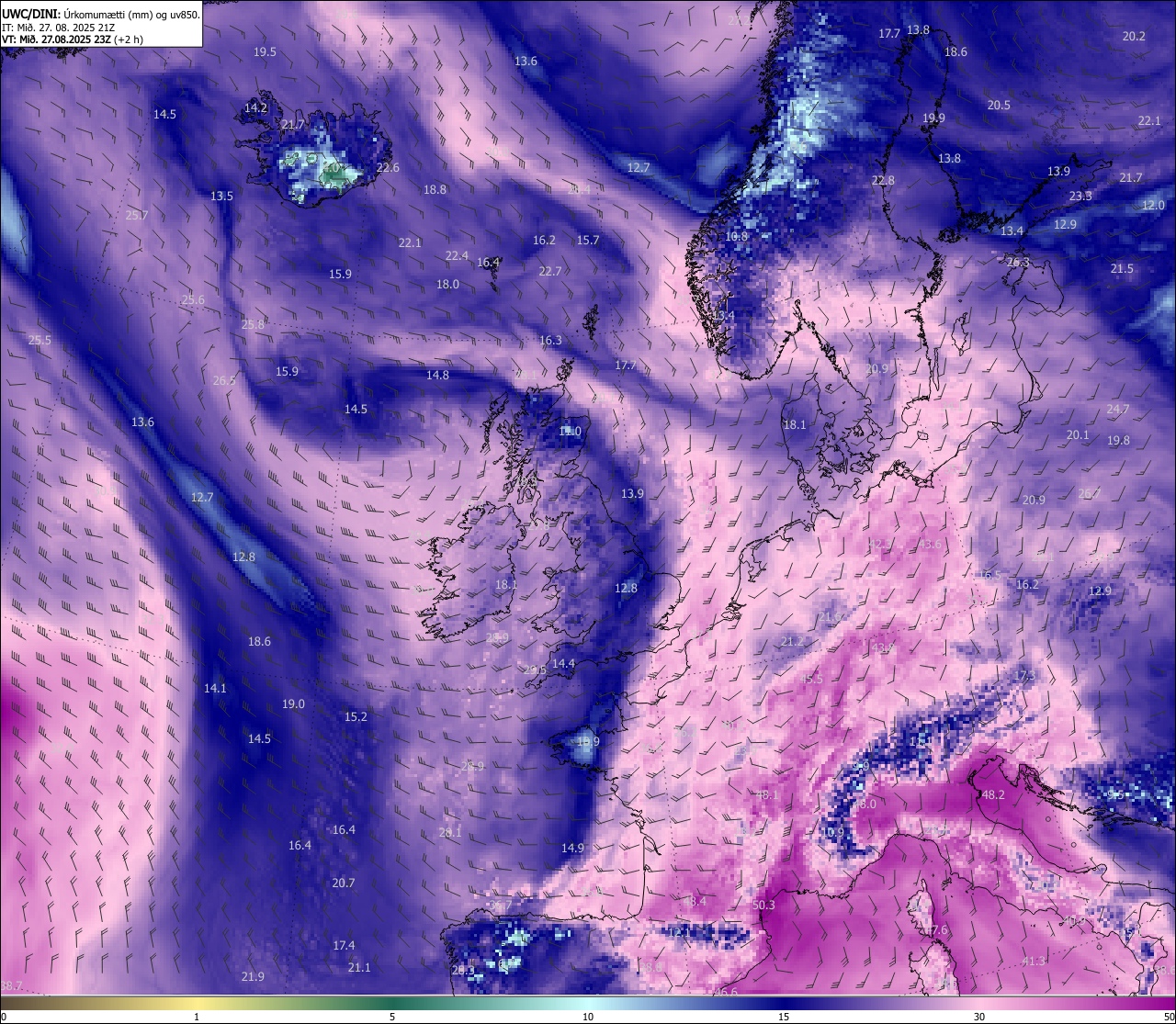This screenshot has height=1024, width=1176.
Task: Click the 14.2 value over northwest Iceland
Action: 255,108
